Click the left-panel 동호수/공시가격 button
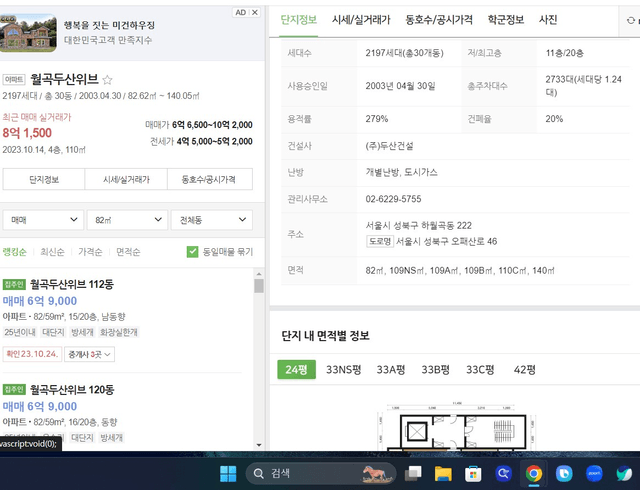This screenshot has width=640, height=490. click(x=210, y=179)
